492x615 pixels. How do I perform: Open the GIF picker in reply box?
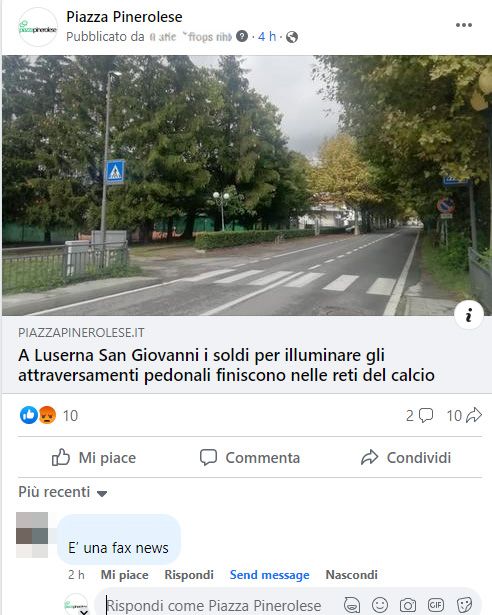(436, 604)
